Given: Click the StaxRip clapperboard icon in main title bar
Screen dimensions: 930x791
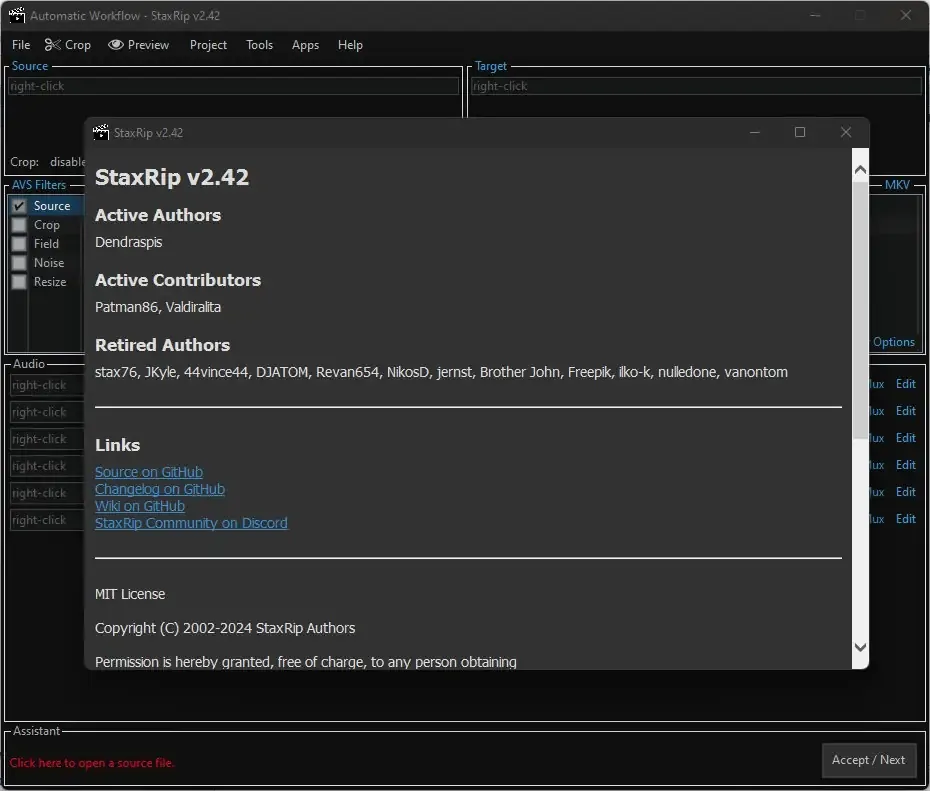Looking at the screenshot, I should tap(17, 15).
